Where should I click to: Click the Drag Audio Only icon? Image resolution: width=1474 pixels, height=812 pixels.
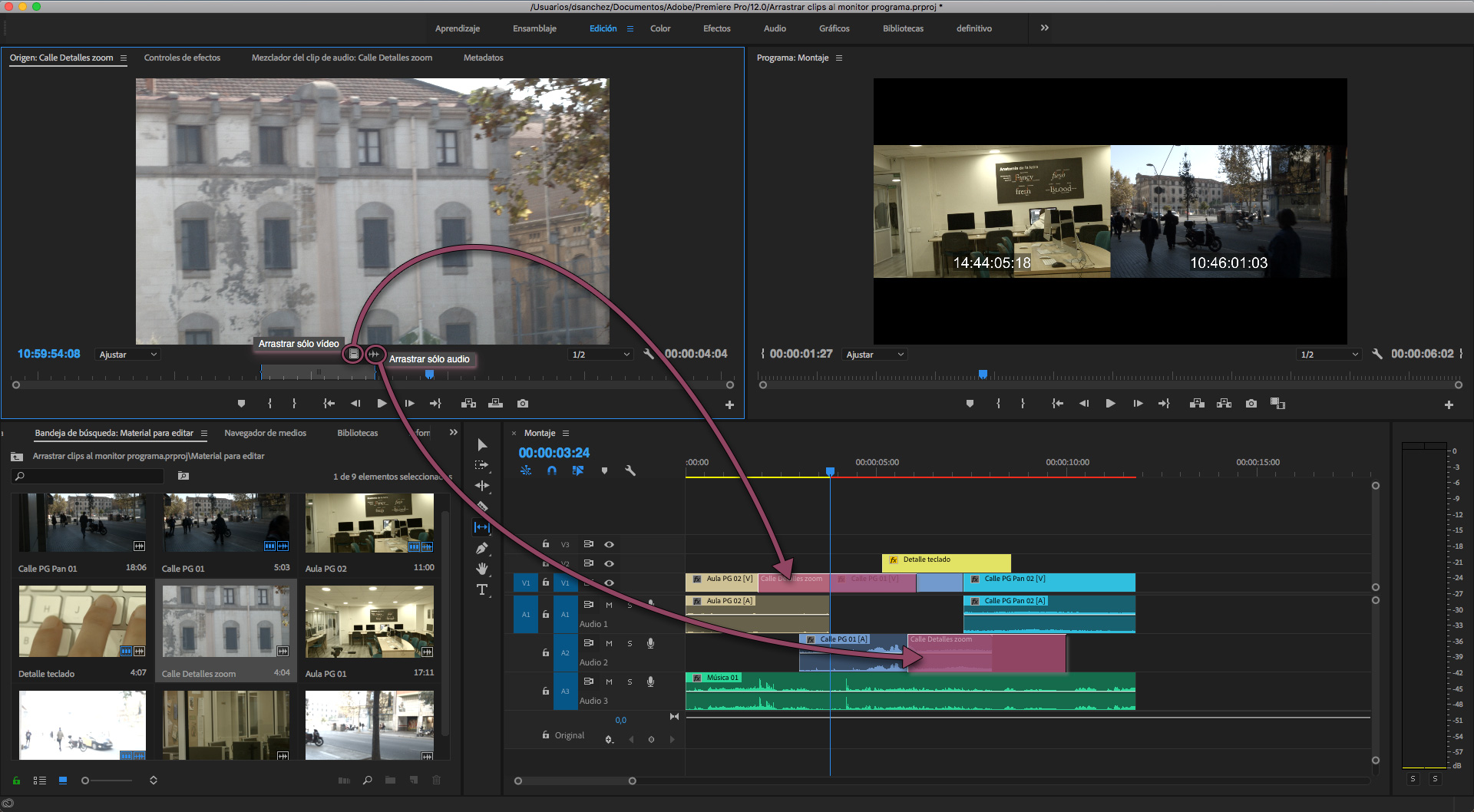pyautogui.click(x=375, y=354)
